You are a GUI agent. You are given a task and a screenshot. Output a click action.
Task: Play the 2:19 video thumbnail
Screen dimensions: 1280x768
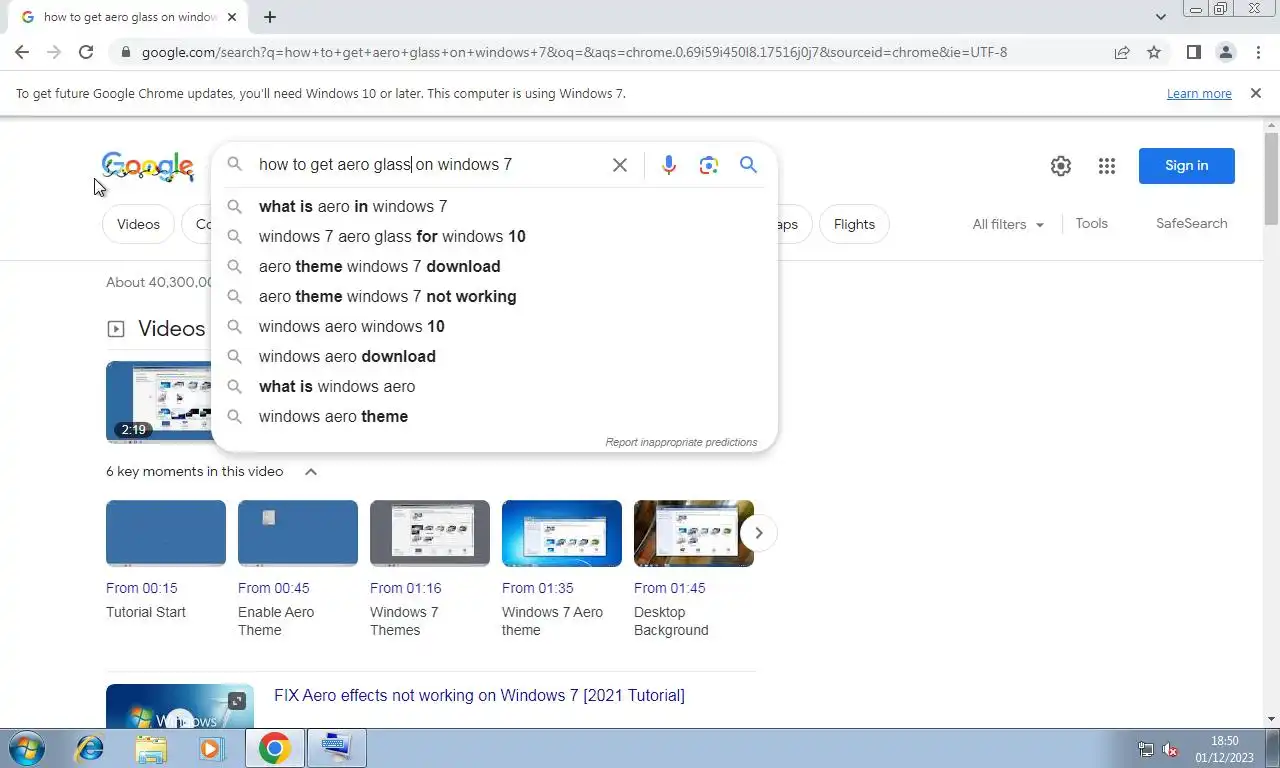pyautogui.click(x=159, y=402)
